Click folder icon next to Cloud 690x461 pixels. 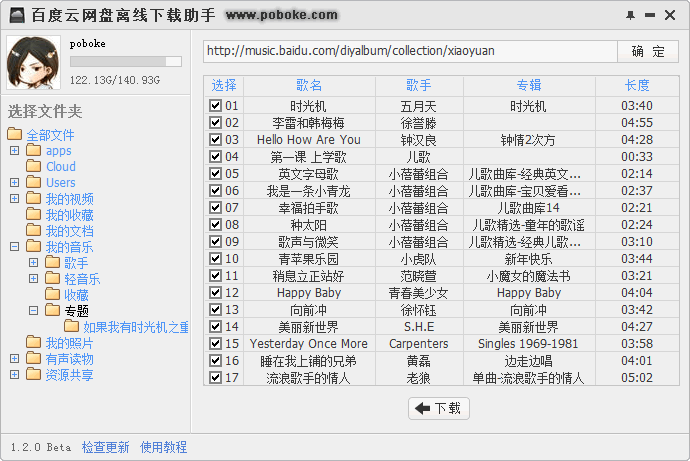tap(33, 166)
